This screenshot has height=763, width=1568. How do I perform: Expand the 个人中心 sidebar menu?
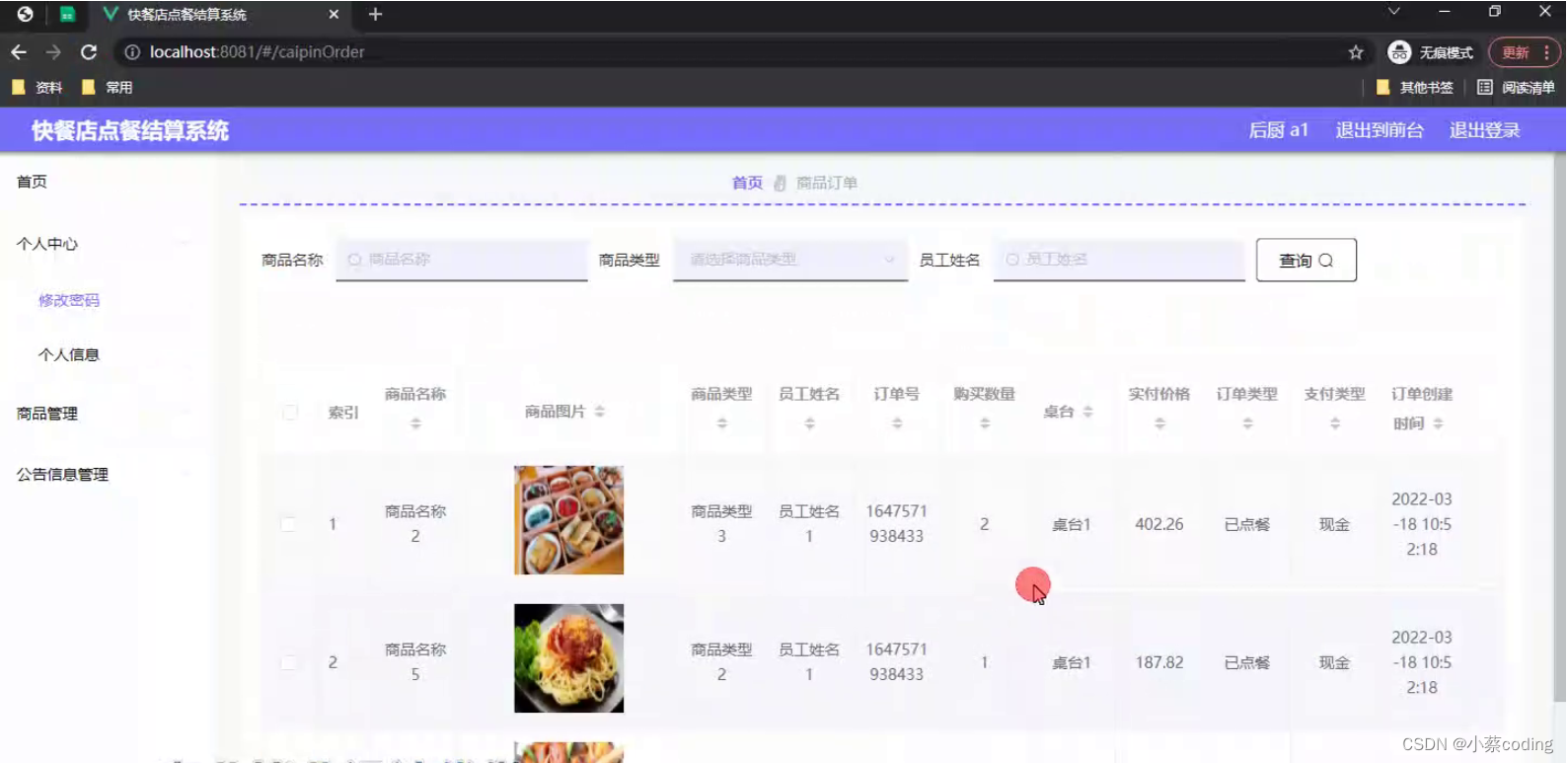point(47,244)
